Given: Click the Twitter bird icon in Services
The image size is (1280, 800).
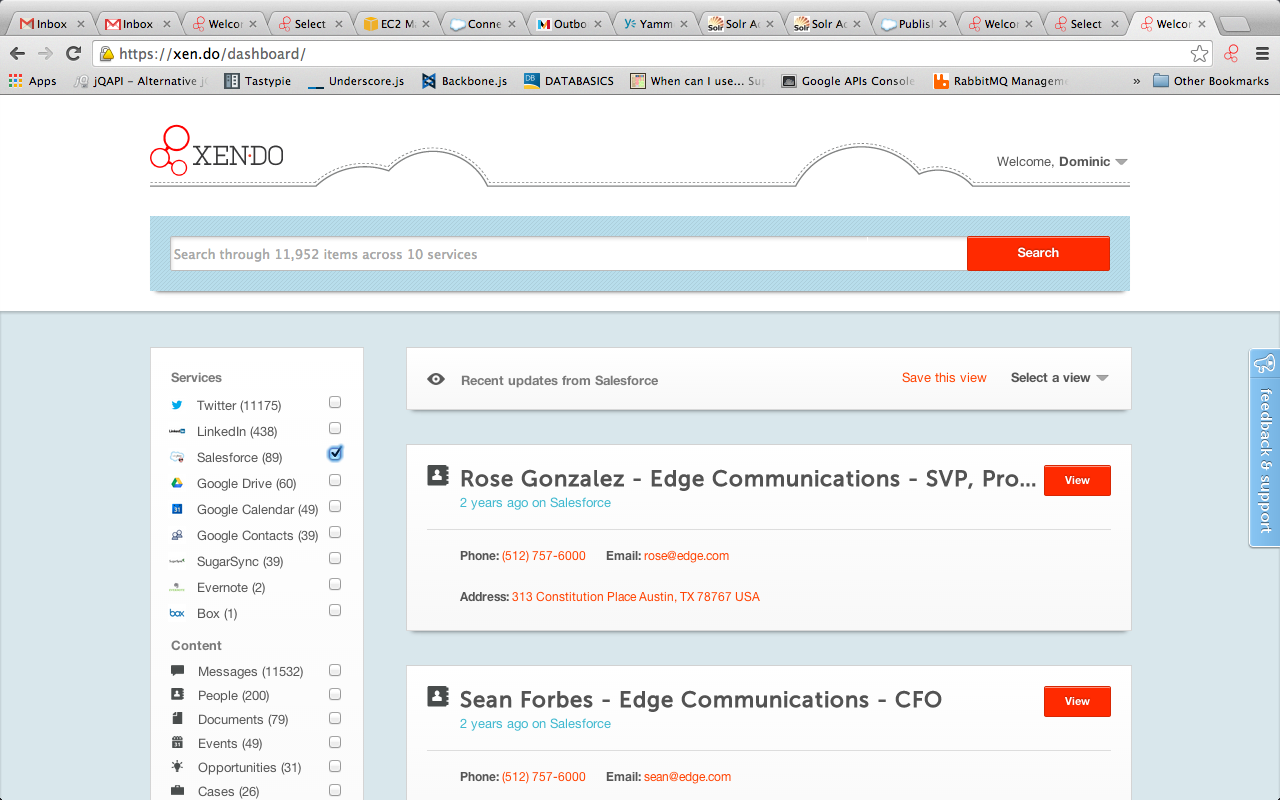Looking at the screenshot, I should click(177, 405).
